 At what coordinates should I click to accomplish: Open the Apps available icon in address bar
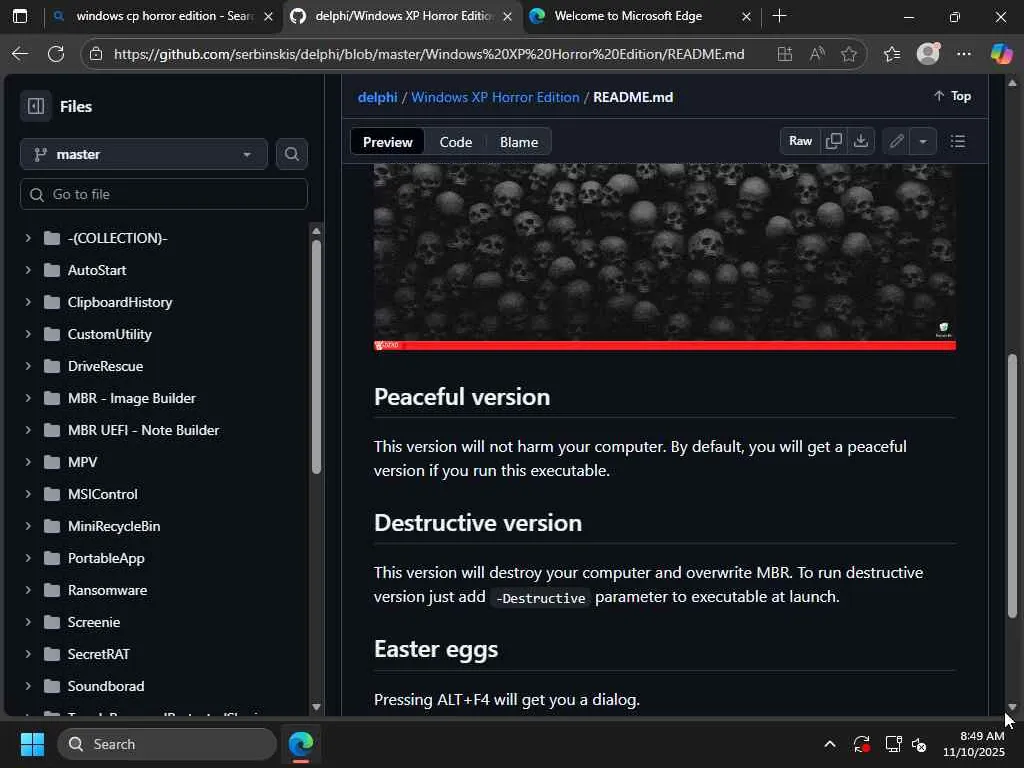click(x=784, y=54)
